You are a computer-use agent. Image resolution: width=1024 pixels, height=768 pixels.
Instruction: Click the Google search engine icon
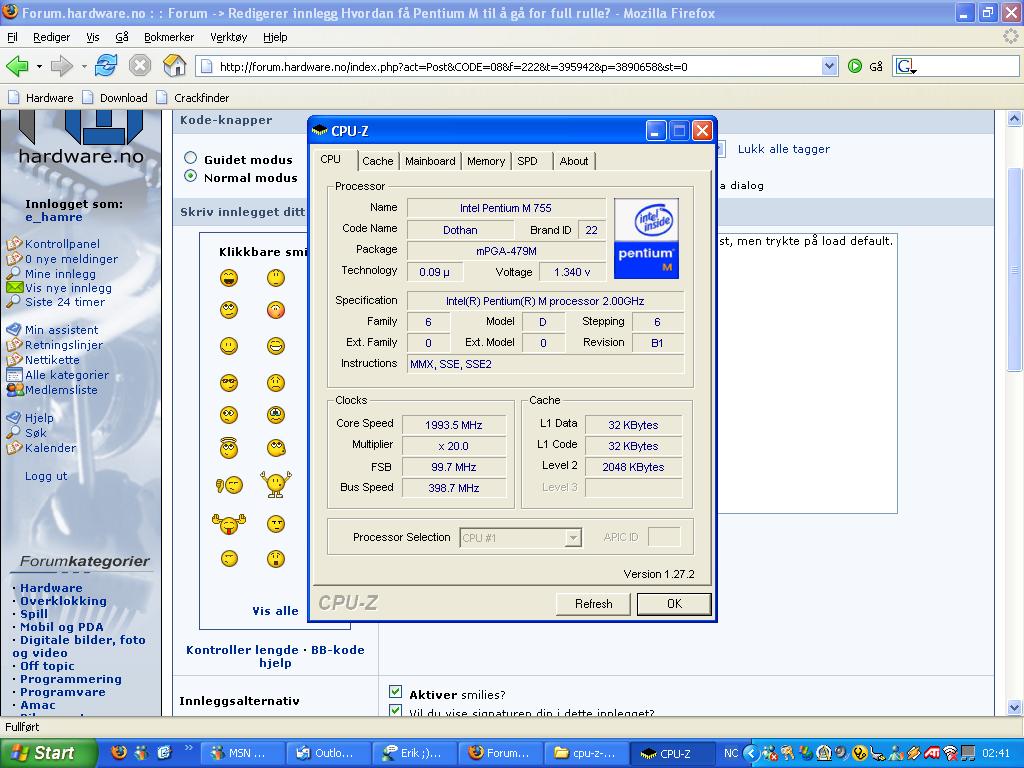[905, 66]
